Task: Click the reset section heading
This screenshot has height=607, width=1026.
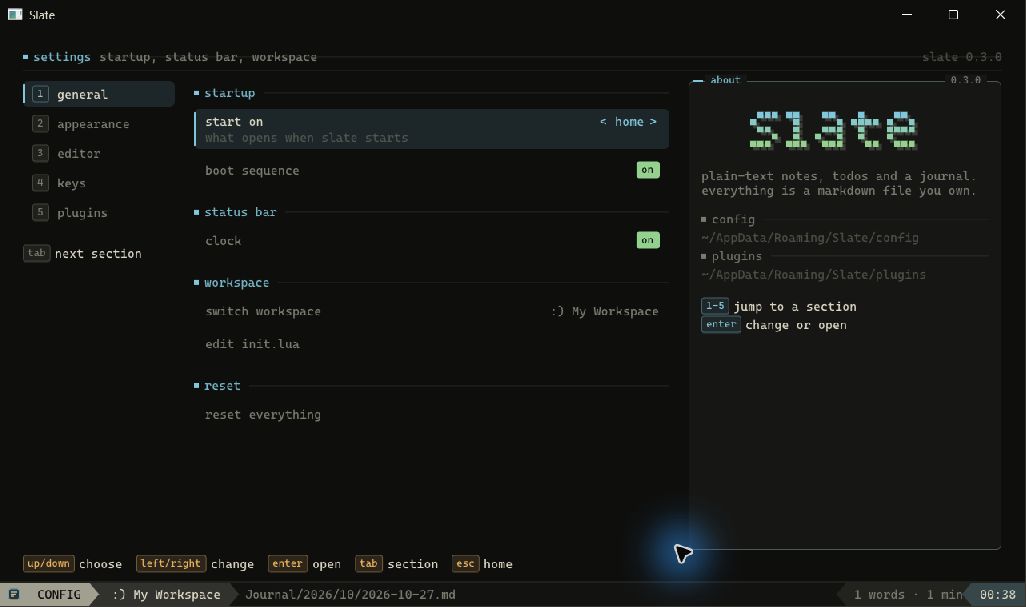Action: pos(222,386)
